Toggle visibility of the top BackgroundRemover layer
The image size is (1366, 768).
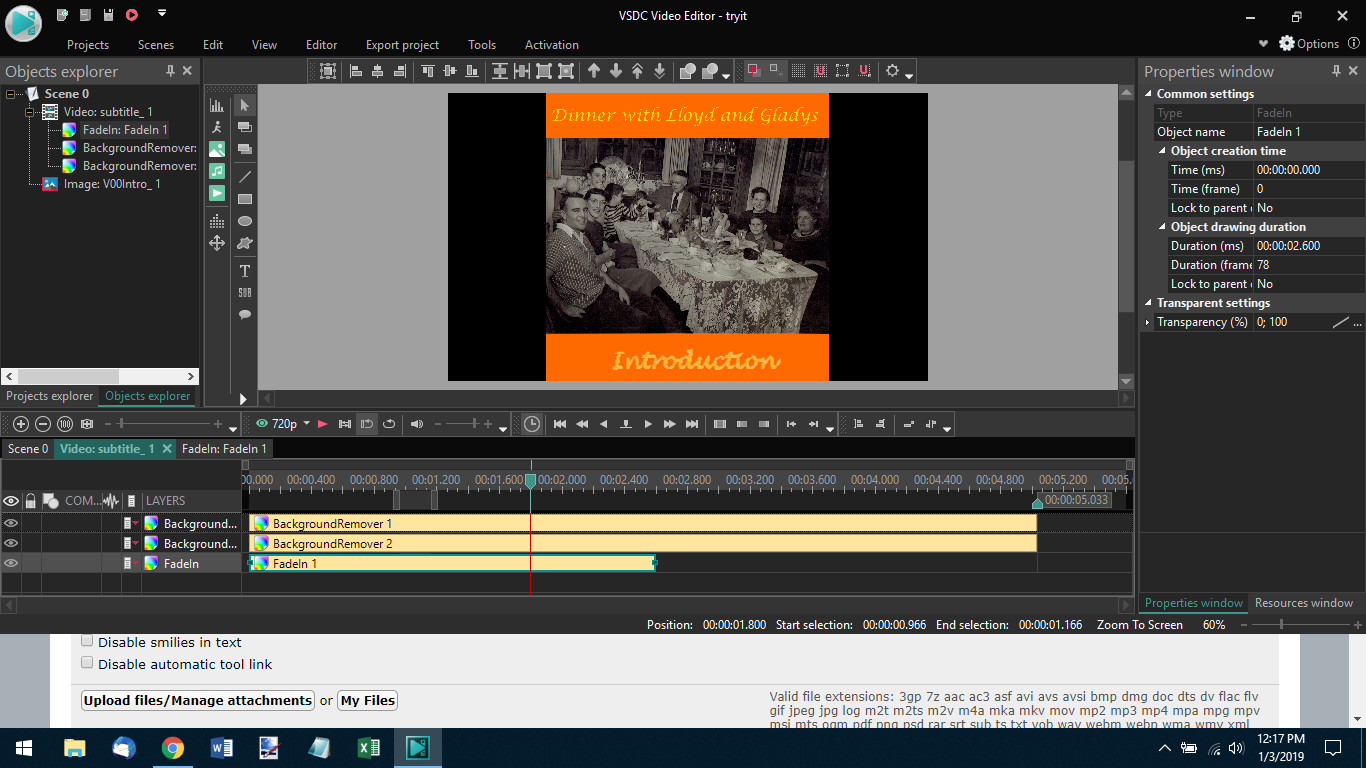point(11,523)
